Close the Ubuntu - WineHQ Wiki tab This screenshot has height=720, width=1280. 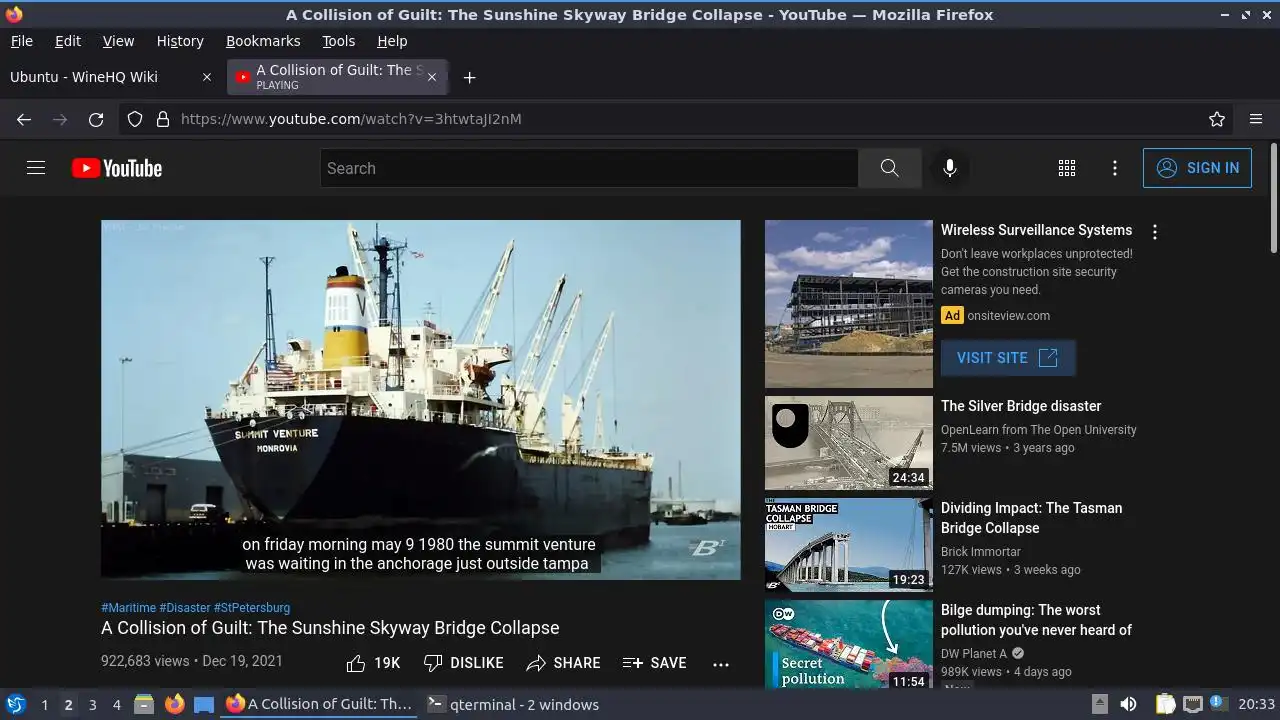[207, 77]
